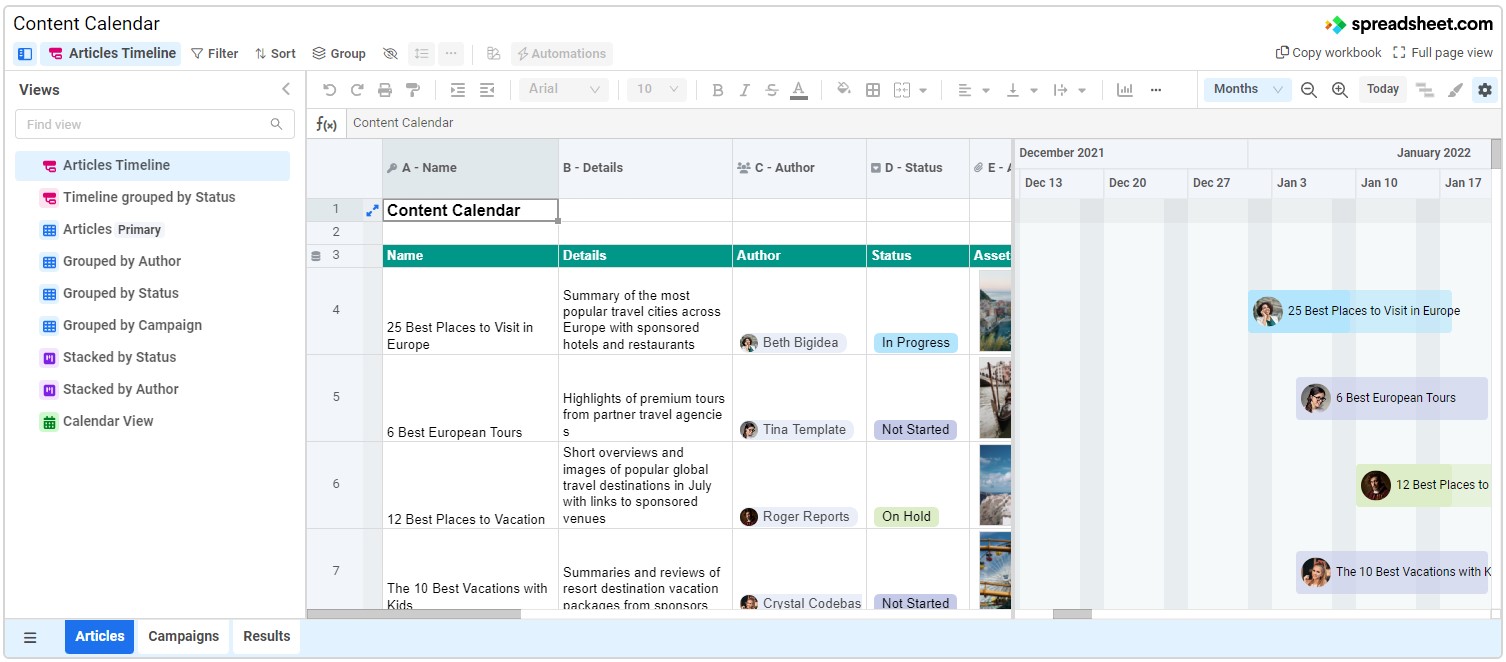The width and height of the screenshot is (1506, 662).
Task: Select the Grouped by Author view
Action: coord(121,261)
